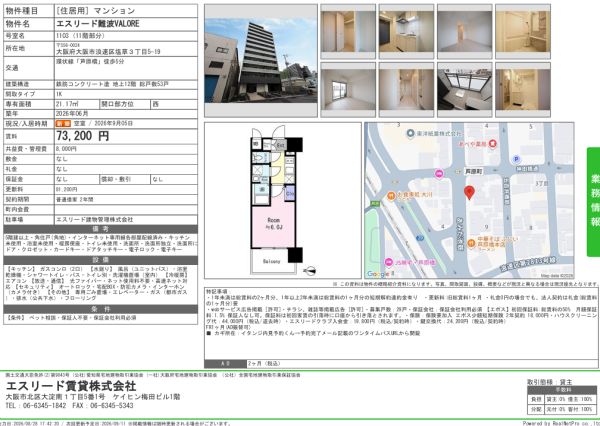Click the red location pin on the map

point(469,193)
